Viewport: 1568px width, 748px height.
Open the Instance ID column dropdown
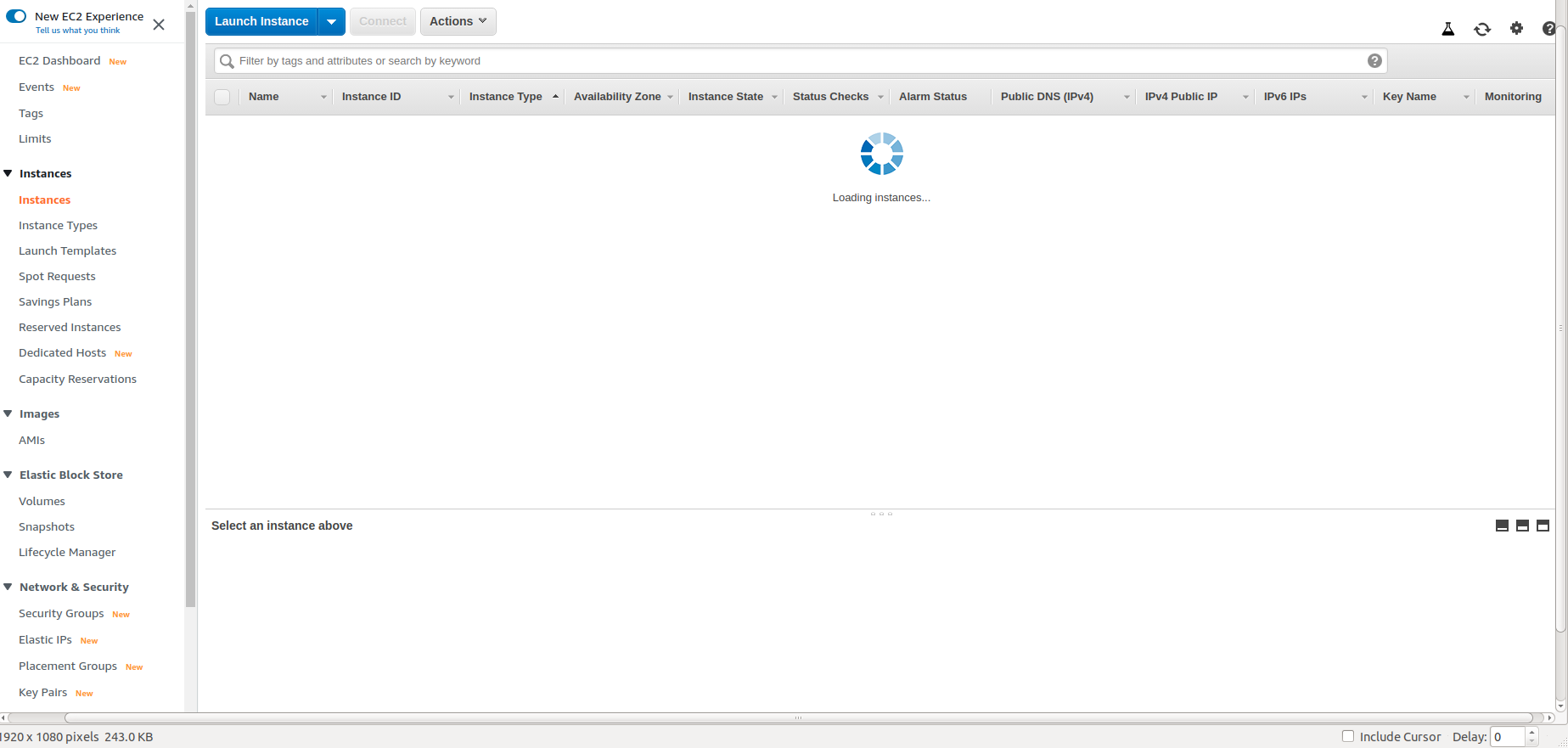click(451, 98)
